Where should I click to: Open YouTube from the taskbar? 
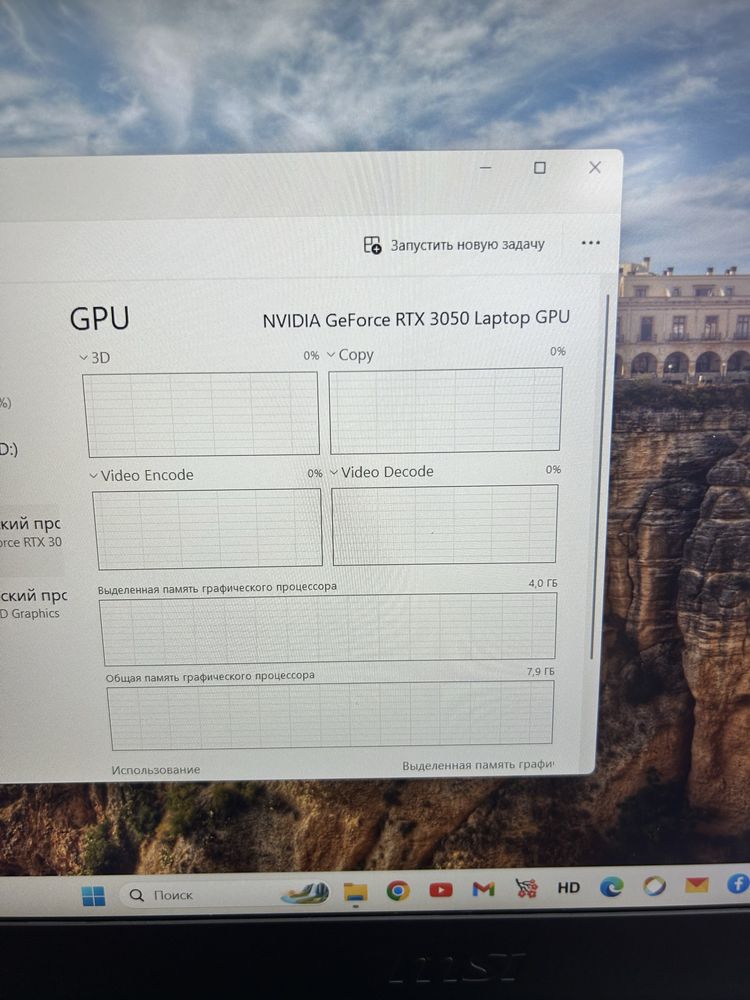tap(441, 889)
